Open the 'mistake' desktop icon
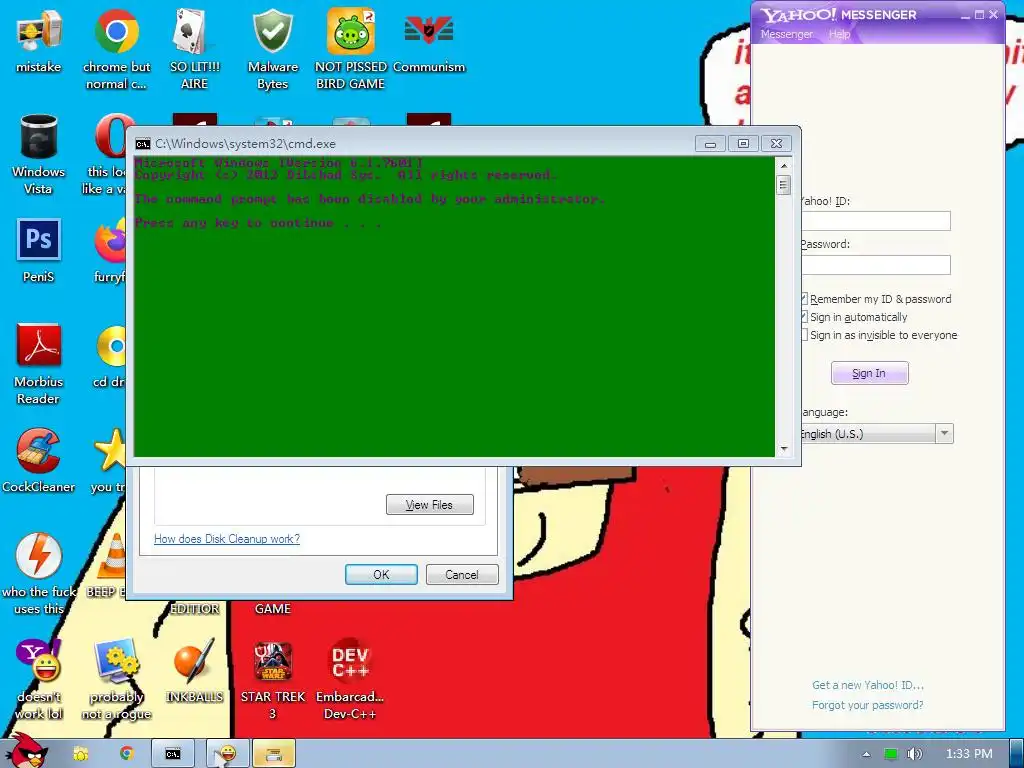Image resolution: width=1024 pixels, height=768 pixels. point(38,42)
